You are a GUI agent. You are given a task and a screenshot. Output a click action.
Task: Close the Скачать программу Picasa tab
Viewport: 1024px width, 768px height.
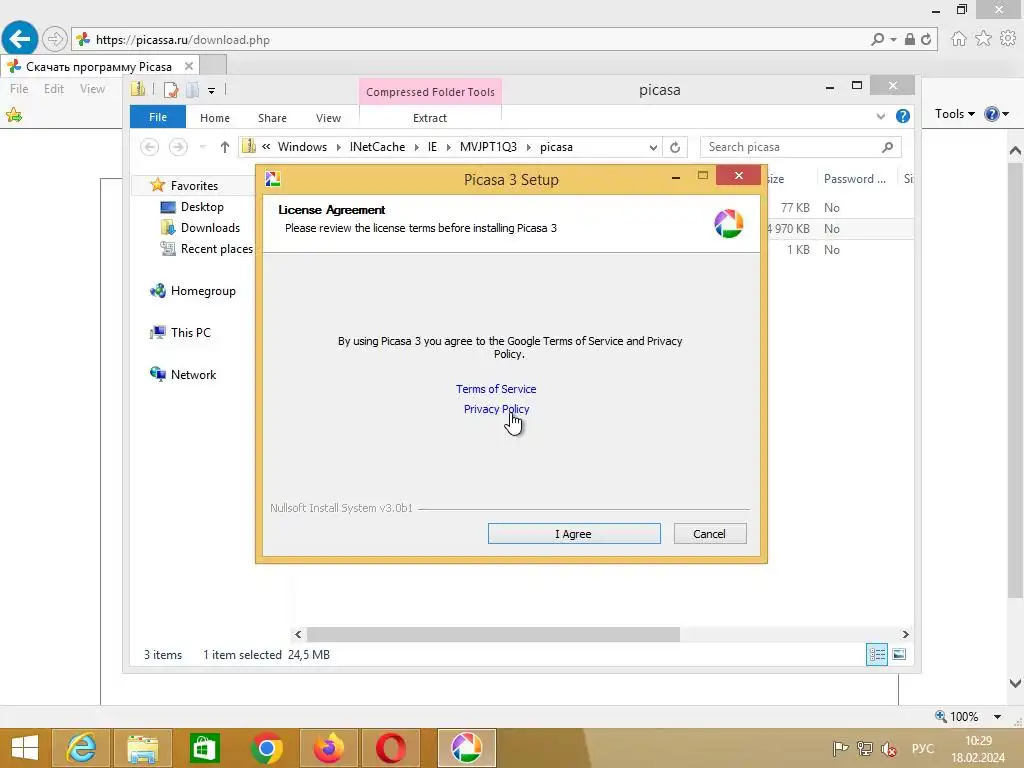tap(189, 66)
